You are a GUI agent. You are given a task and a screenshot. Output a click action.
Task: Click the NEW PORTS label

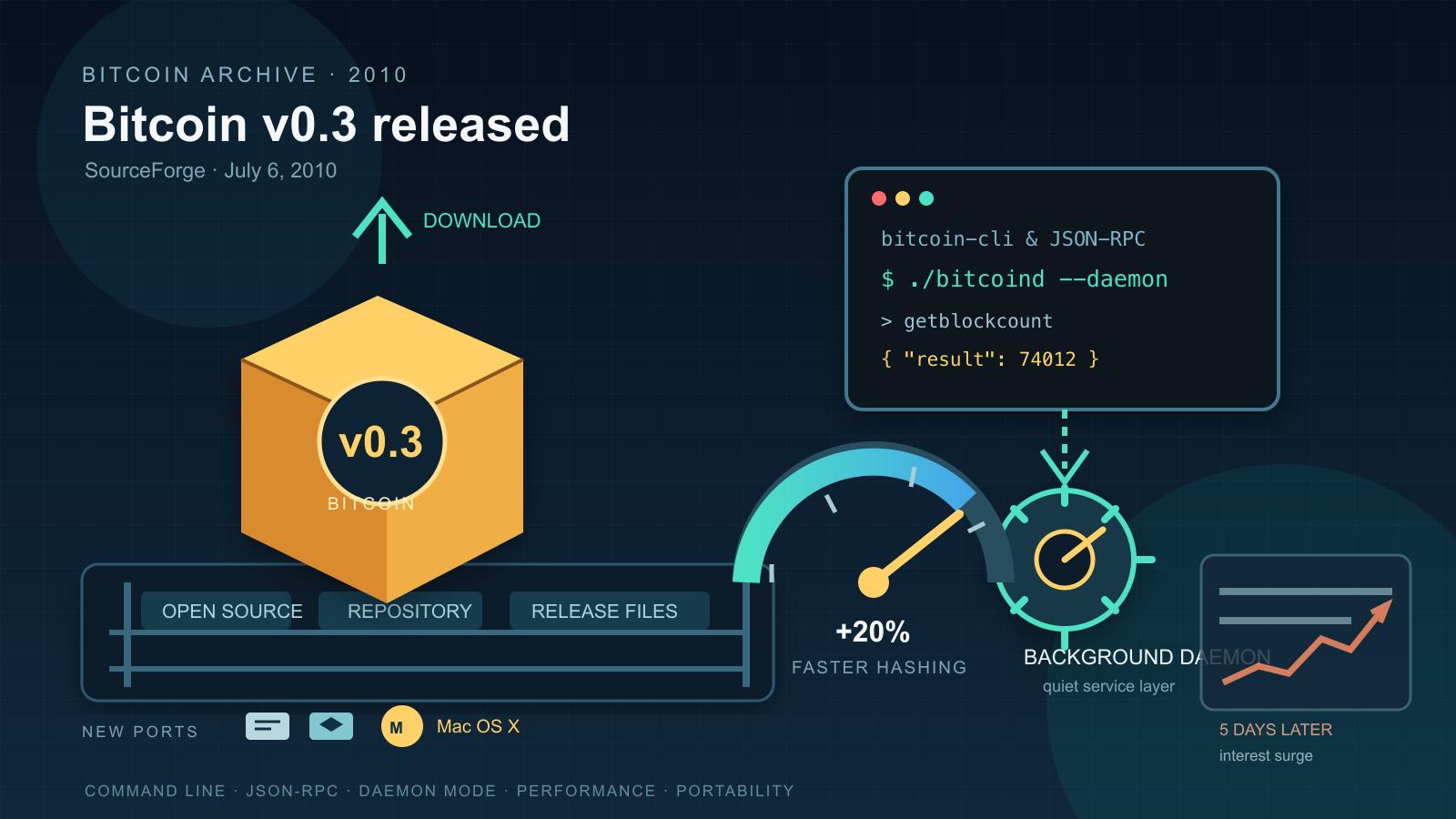(140, 732)
